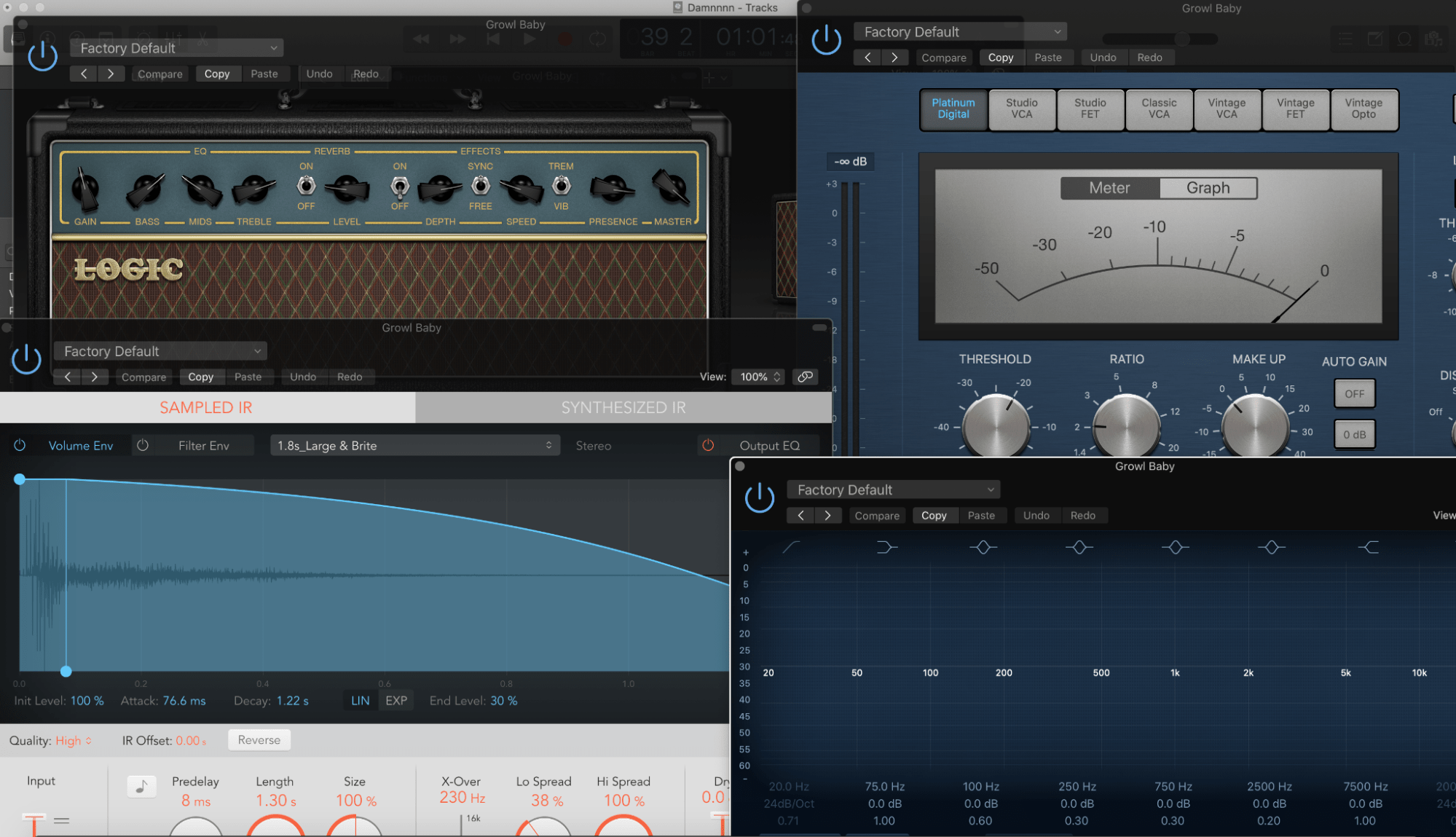
Task: Click the IR Offset value field
Action: click(191, 740)
